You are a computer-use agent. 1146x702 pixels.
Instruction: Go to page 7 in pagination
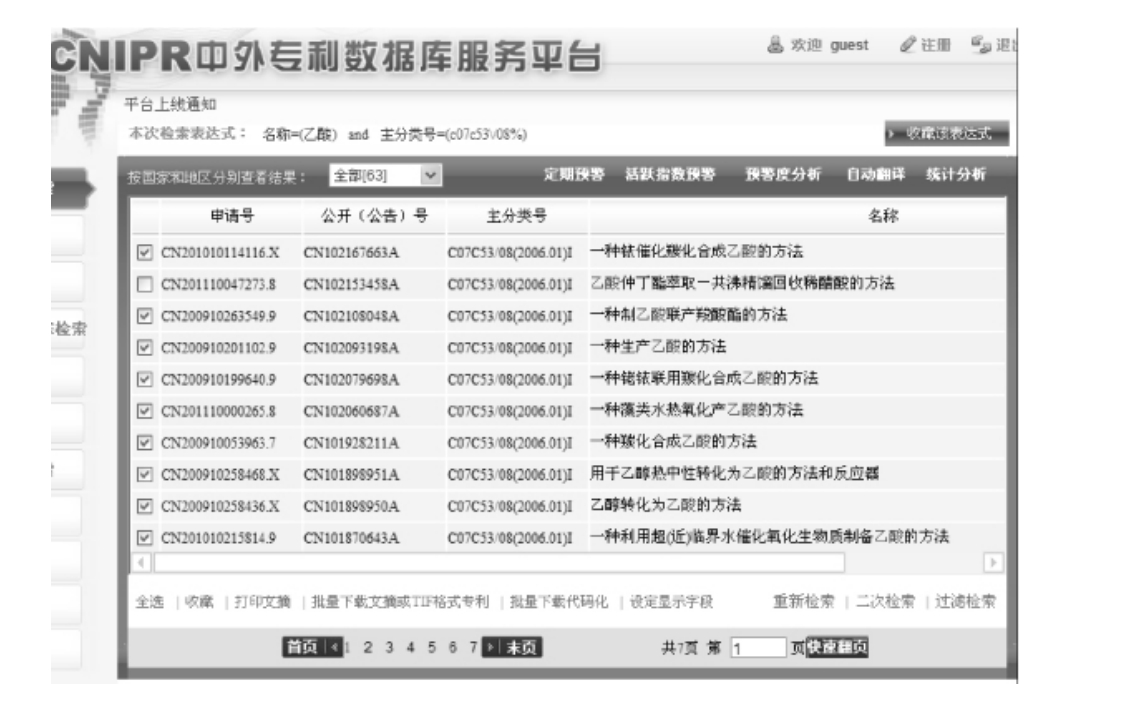tap(474, 647)
